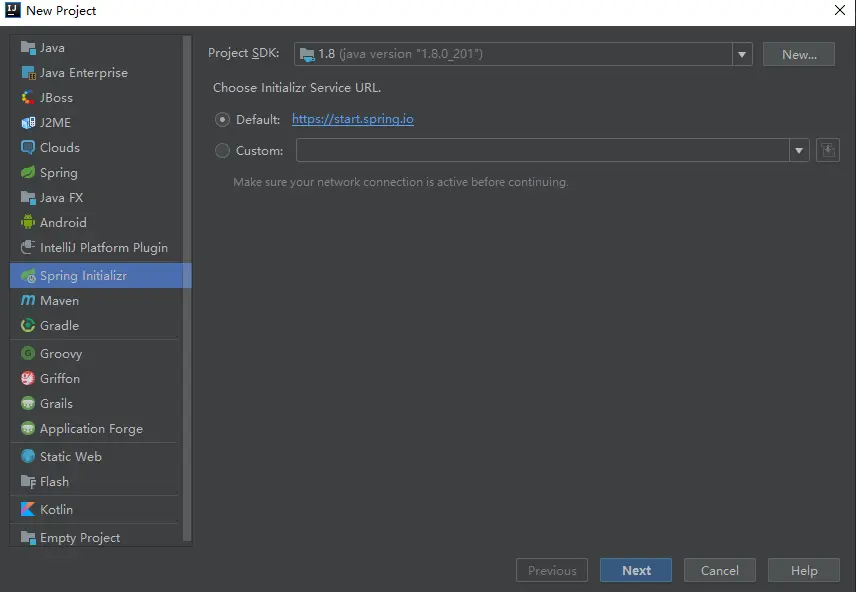Click the Custom URL input field

point(543,150)
